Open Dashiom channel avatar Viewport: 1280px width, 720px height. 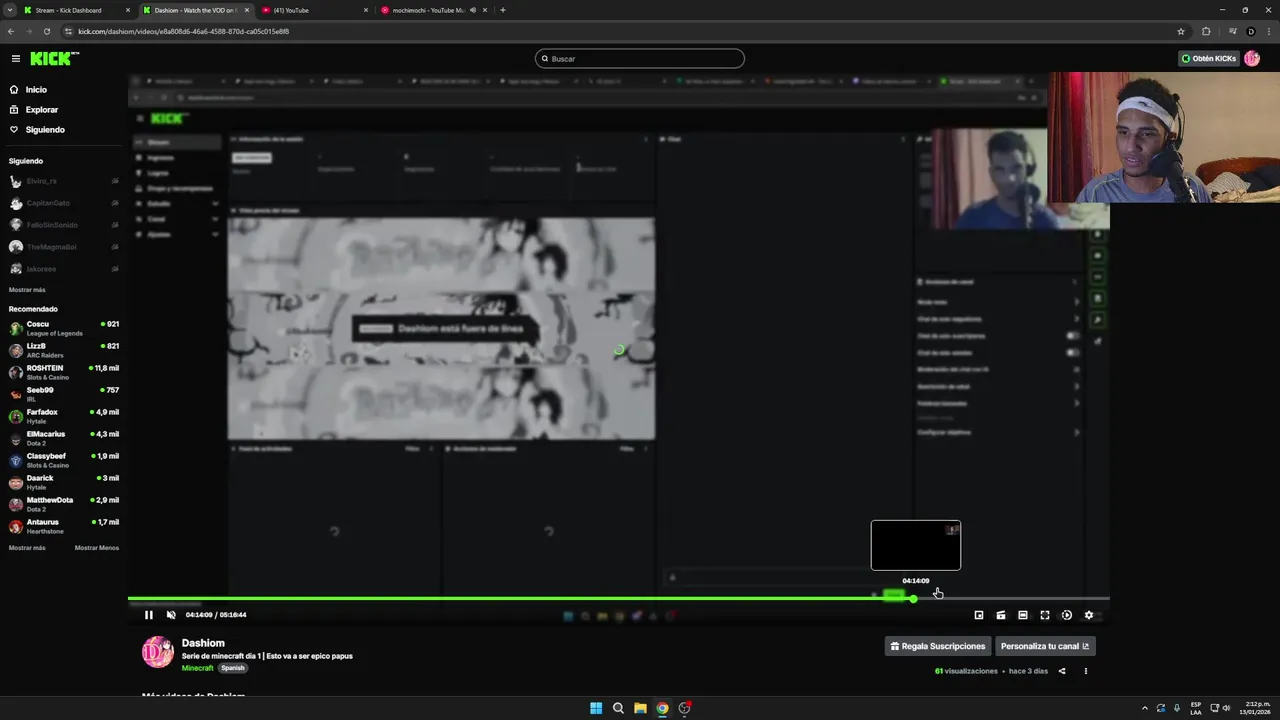(158, 652)
